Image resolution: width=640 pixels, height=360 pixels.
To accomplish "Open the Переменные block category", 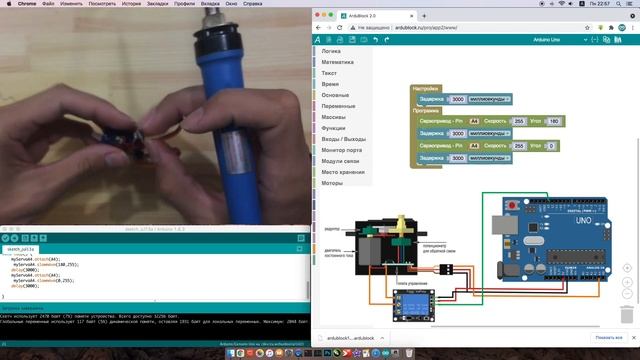I will tap(338, 106).
